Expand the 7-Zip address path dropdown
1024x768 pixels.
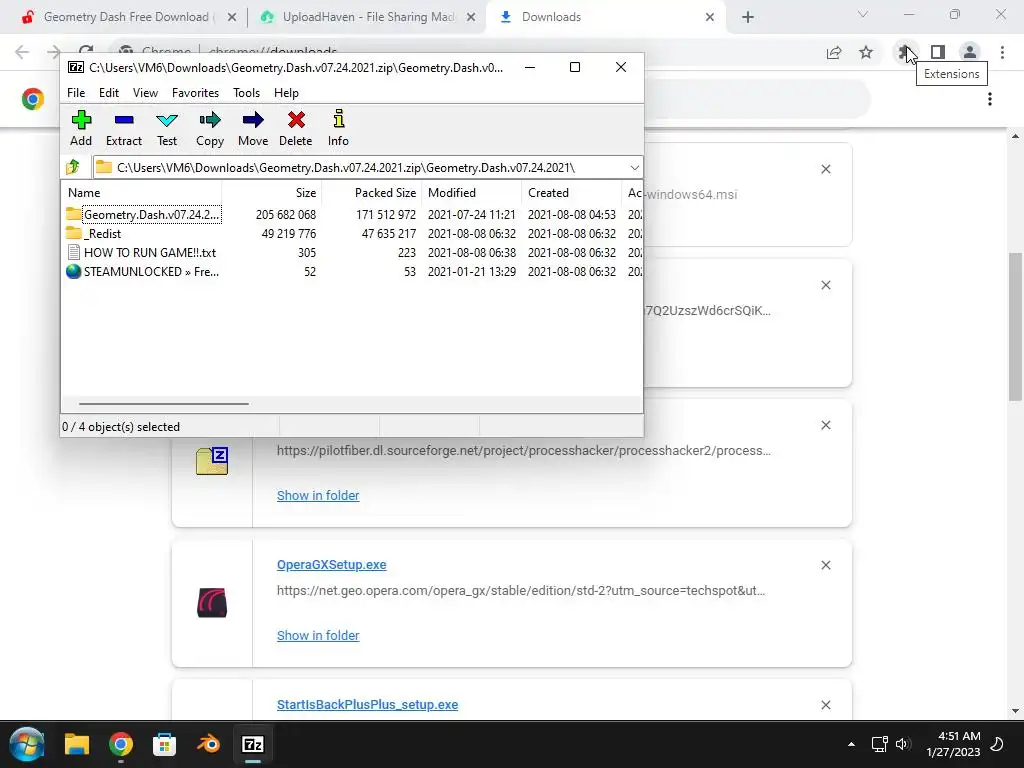point(634,168)
